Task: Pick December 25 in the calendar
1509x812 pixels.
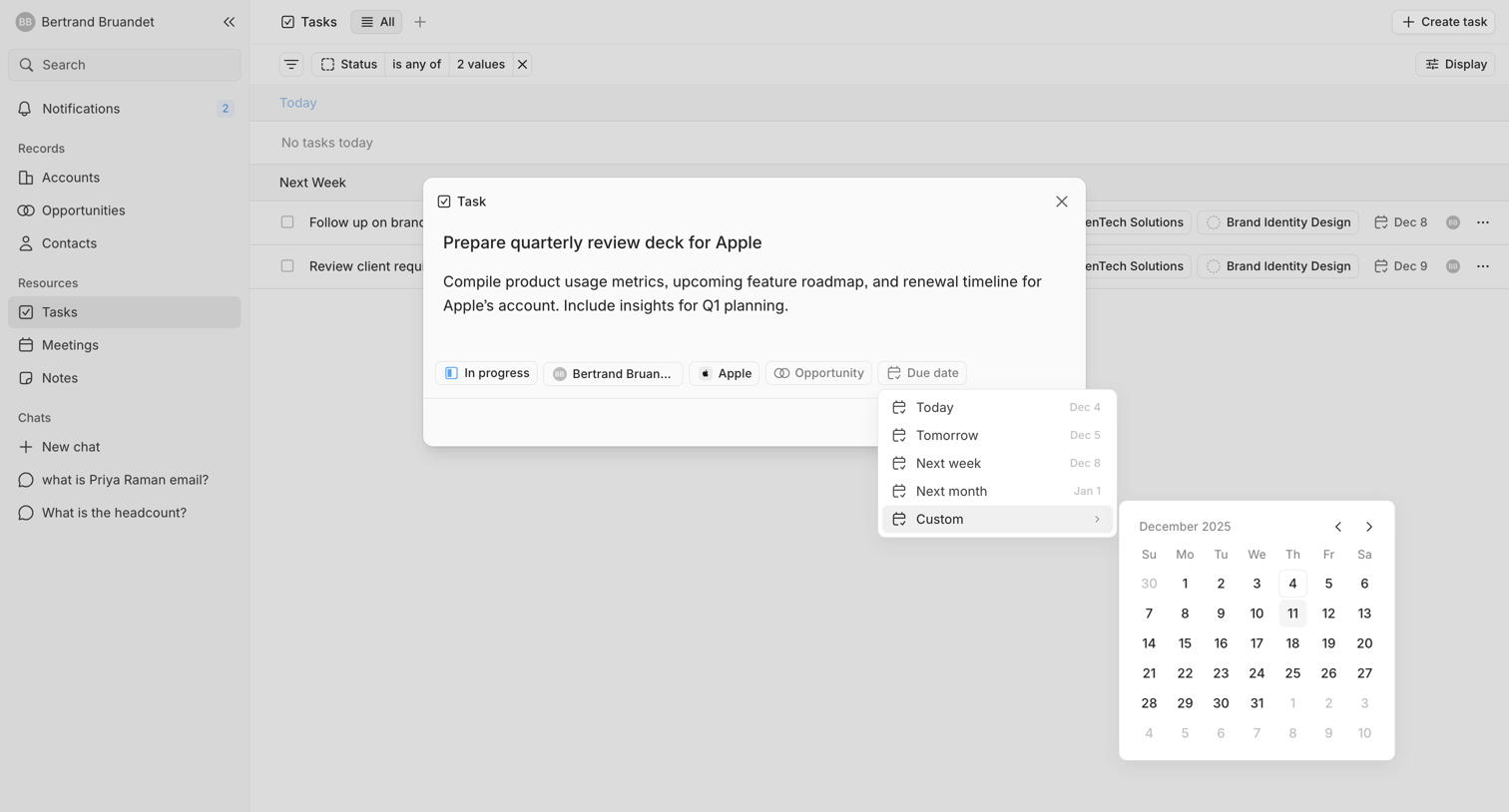Action: click(x=1292, y=673)
